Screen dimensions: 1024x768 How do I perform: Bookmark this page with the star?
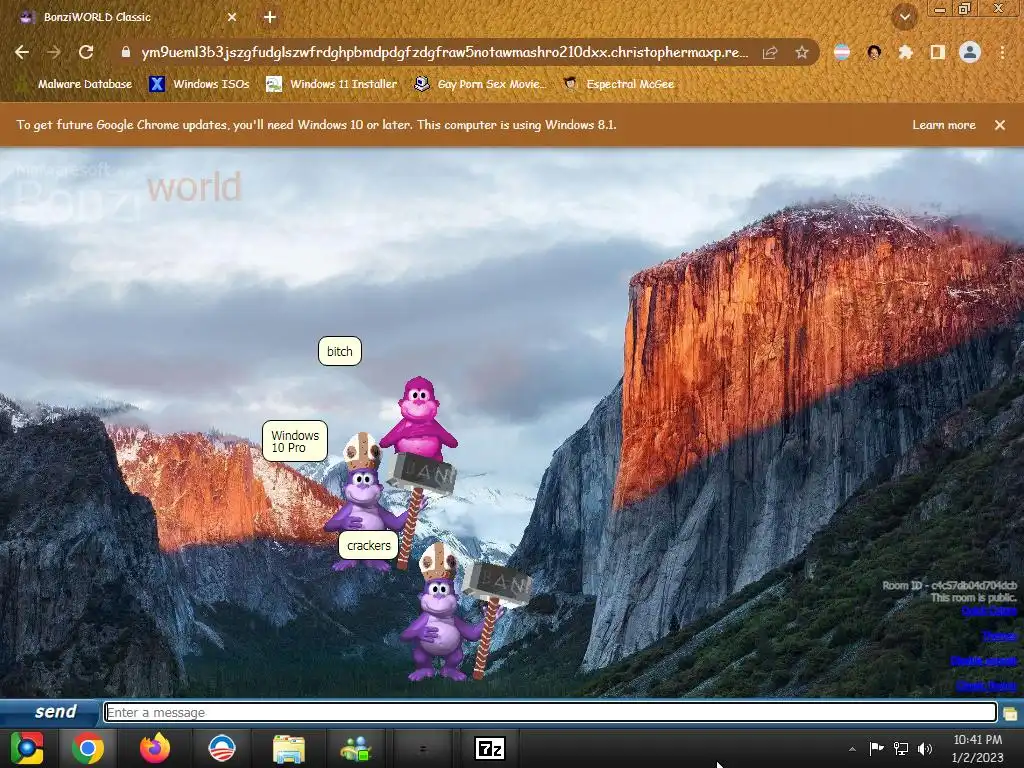801,52
